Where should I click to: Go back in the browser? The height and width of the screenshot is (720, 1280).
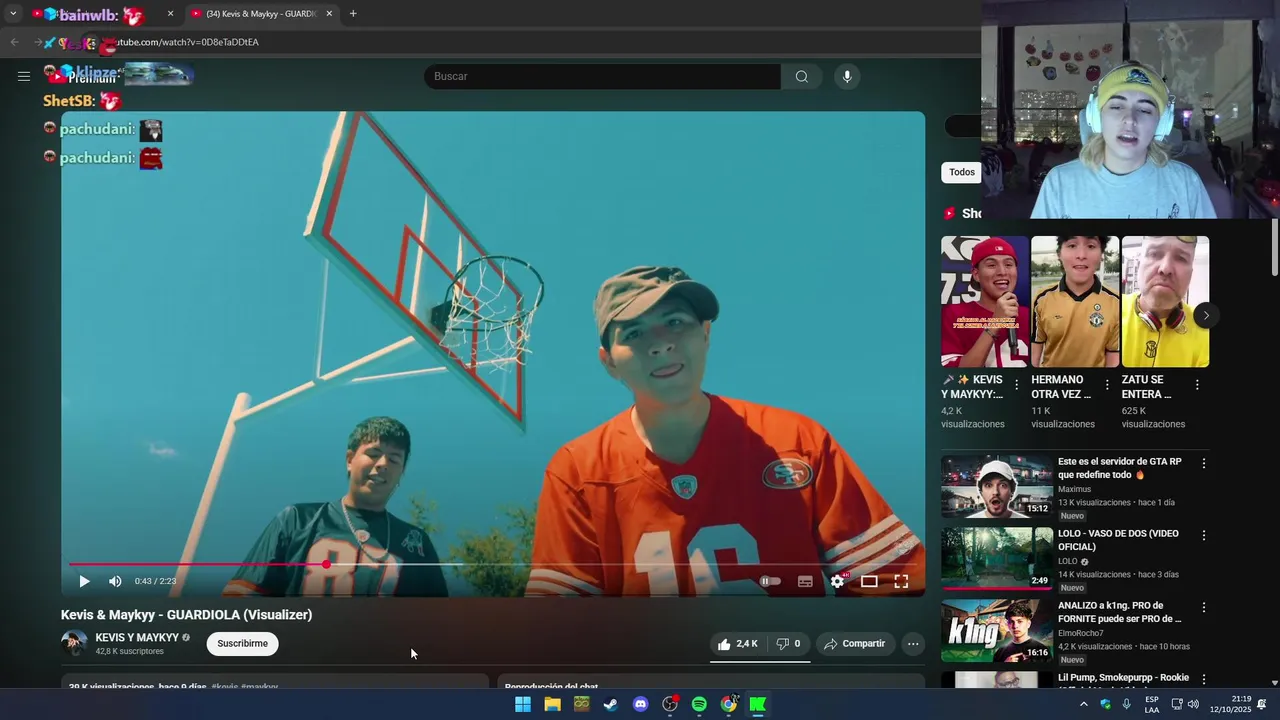pos(14,42)
